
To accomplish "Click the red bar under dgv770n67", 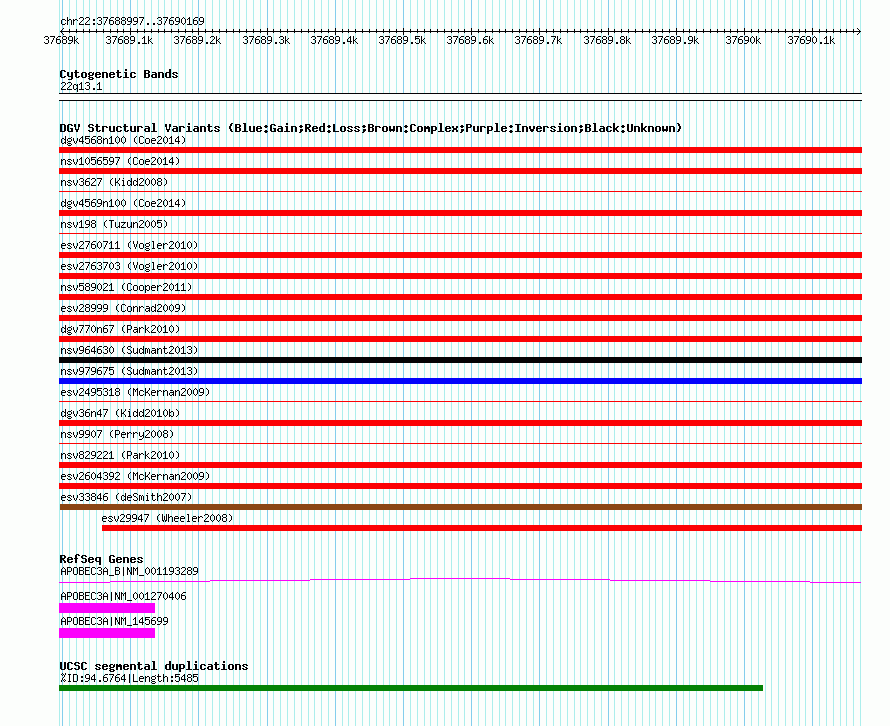I will click(460, 339).
